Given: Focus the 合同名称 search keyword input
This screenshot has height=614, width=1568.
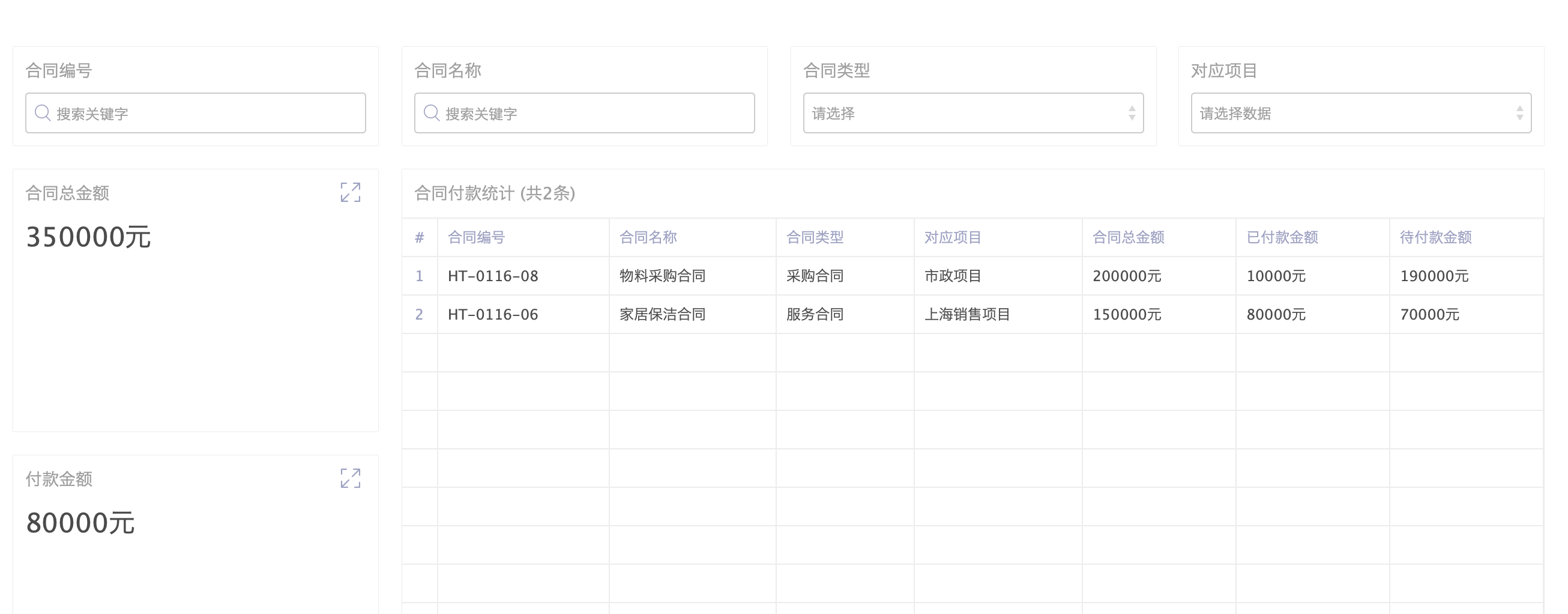Looking at the screenshot, I should pyautogui.click(x=584, y=113).
